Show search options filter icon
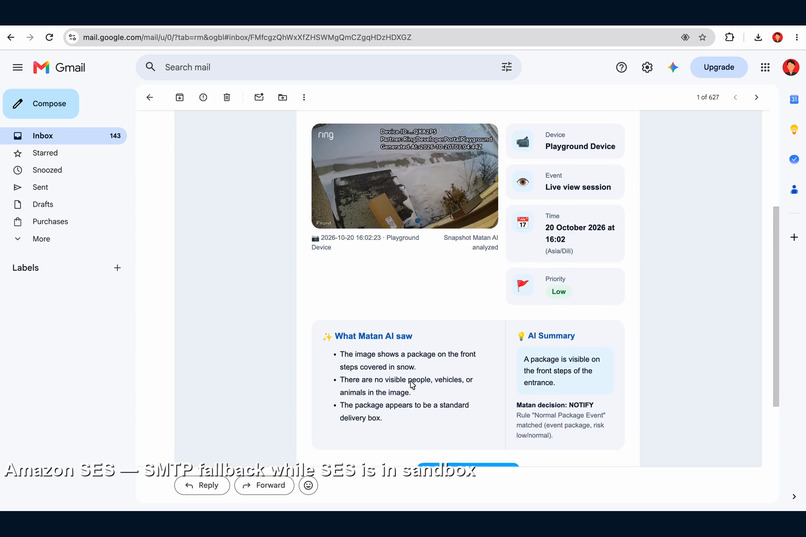This screenshot has width=806, height=537. (x=506, y=67)
